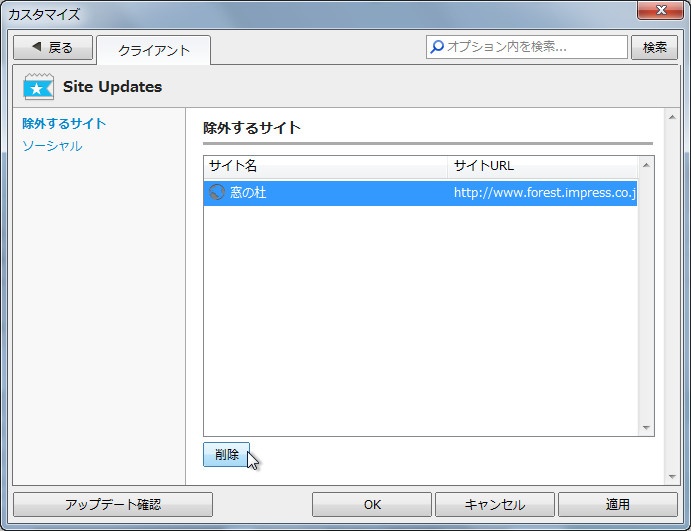Click the キャンセル button

pos(494,504)
